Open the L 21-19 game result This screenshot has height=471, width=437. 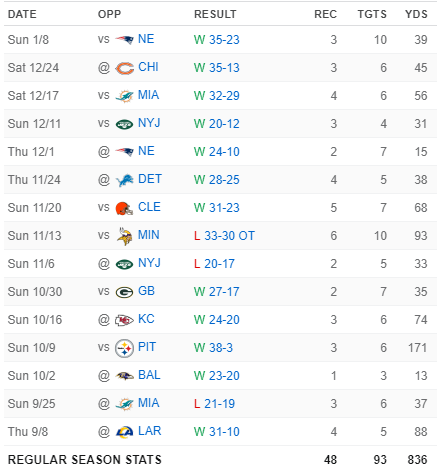pyautogui.click(x=214, y=404)
